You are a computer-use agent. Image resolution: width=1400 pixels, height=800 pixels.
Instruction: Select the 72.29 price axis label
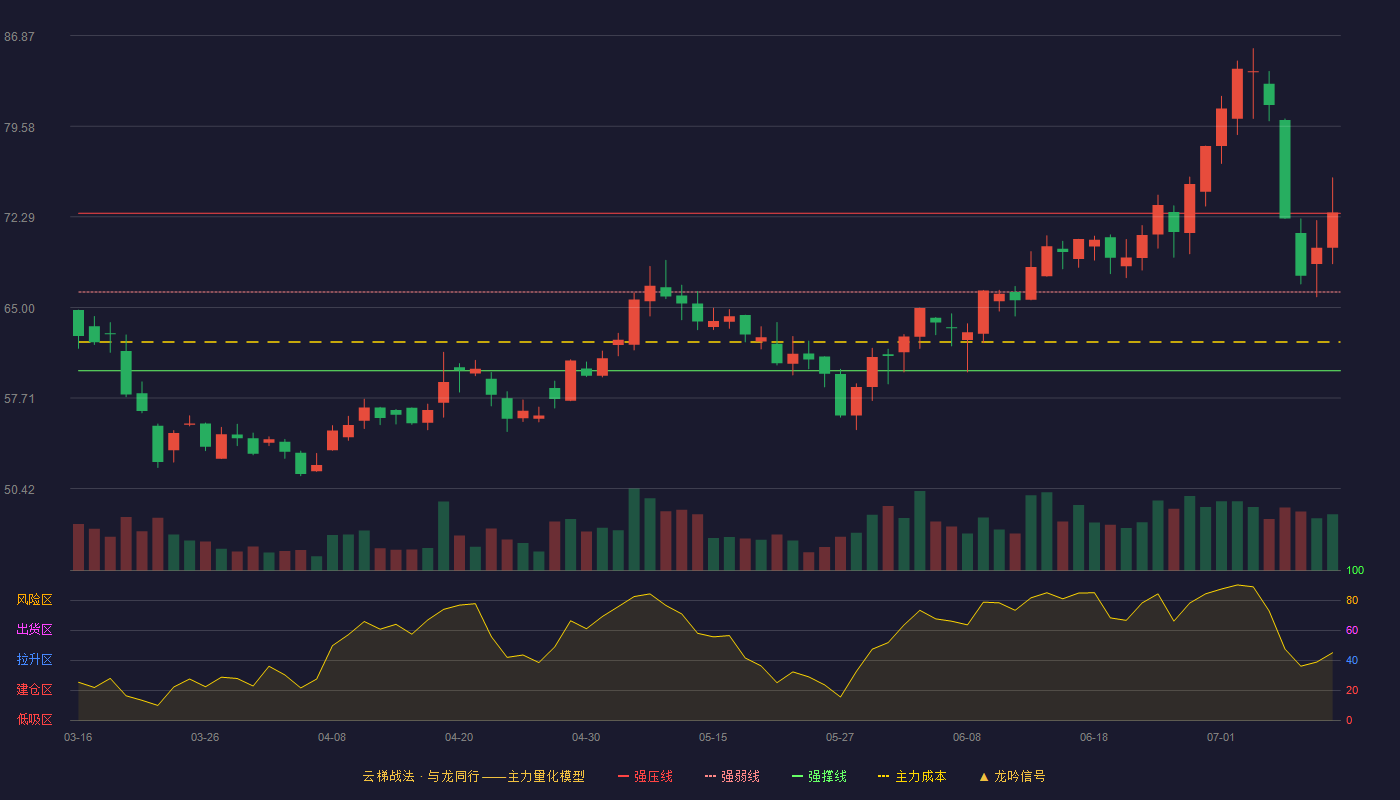click(x=19, y=218)
